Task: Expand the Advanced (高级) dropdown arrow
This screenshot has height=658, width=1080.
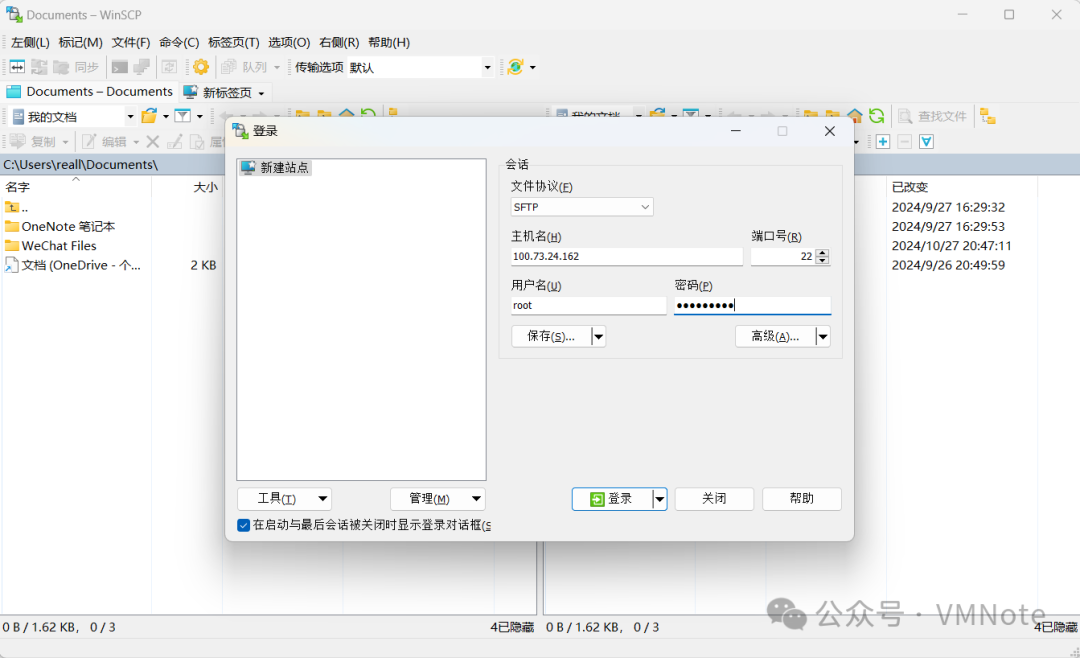Action: click(x=822, y=336)
